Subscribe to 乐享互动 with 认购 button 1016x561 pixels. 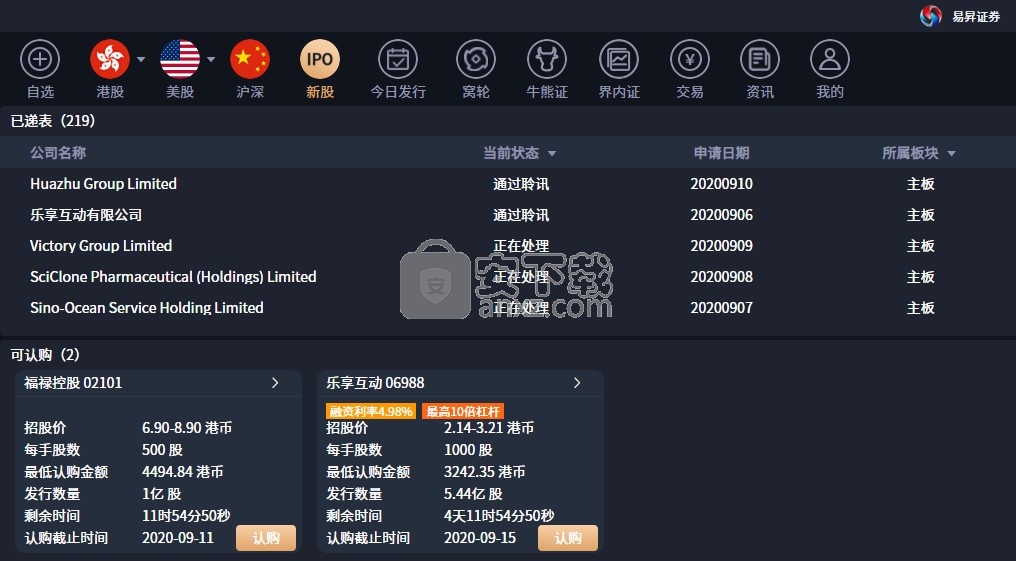point(568,538)
